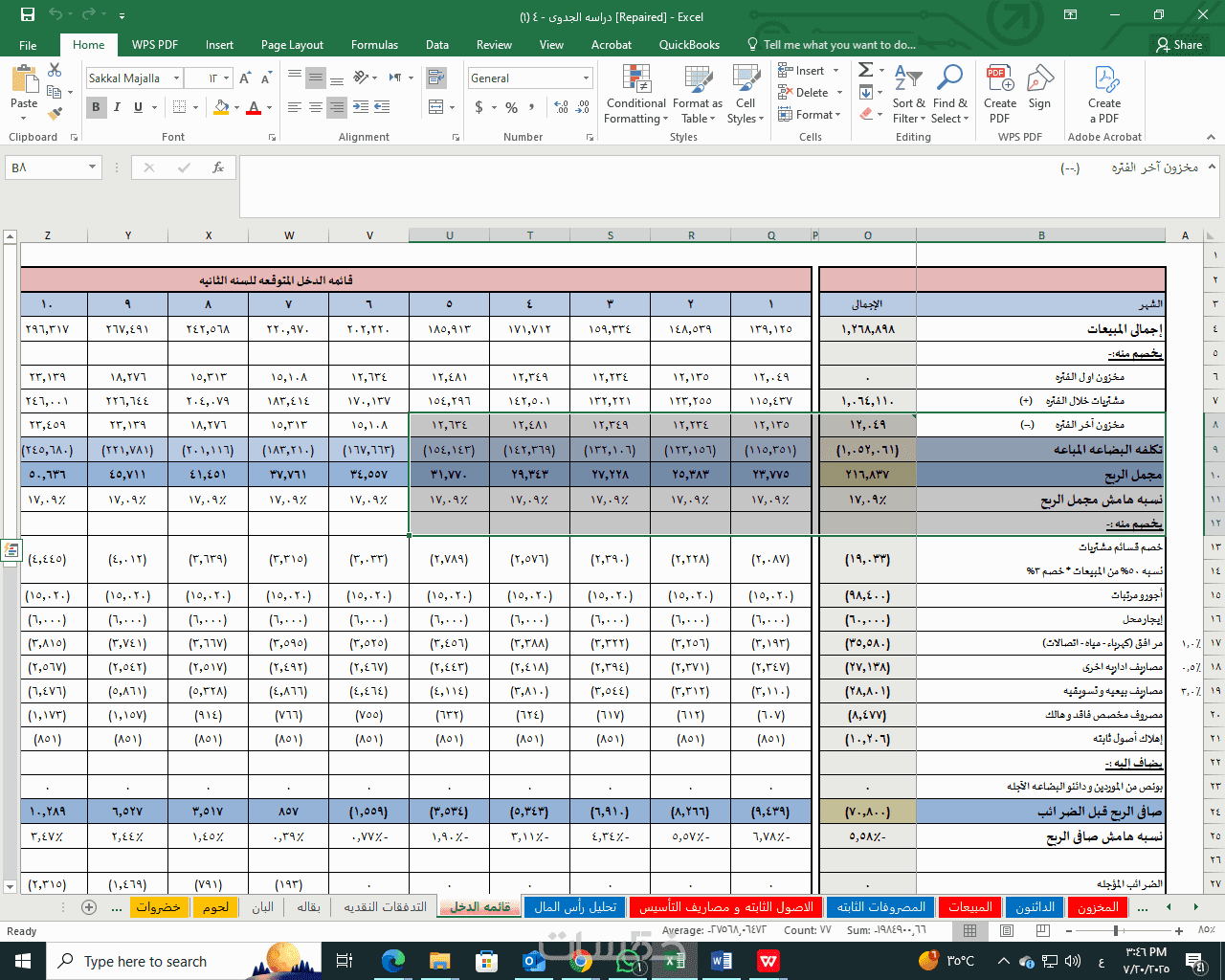Open the QuickBooks ribbon tab
This screenshot has height=980, width=1225.
689,45
